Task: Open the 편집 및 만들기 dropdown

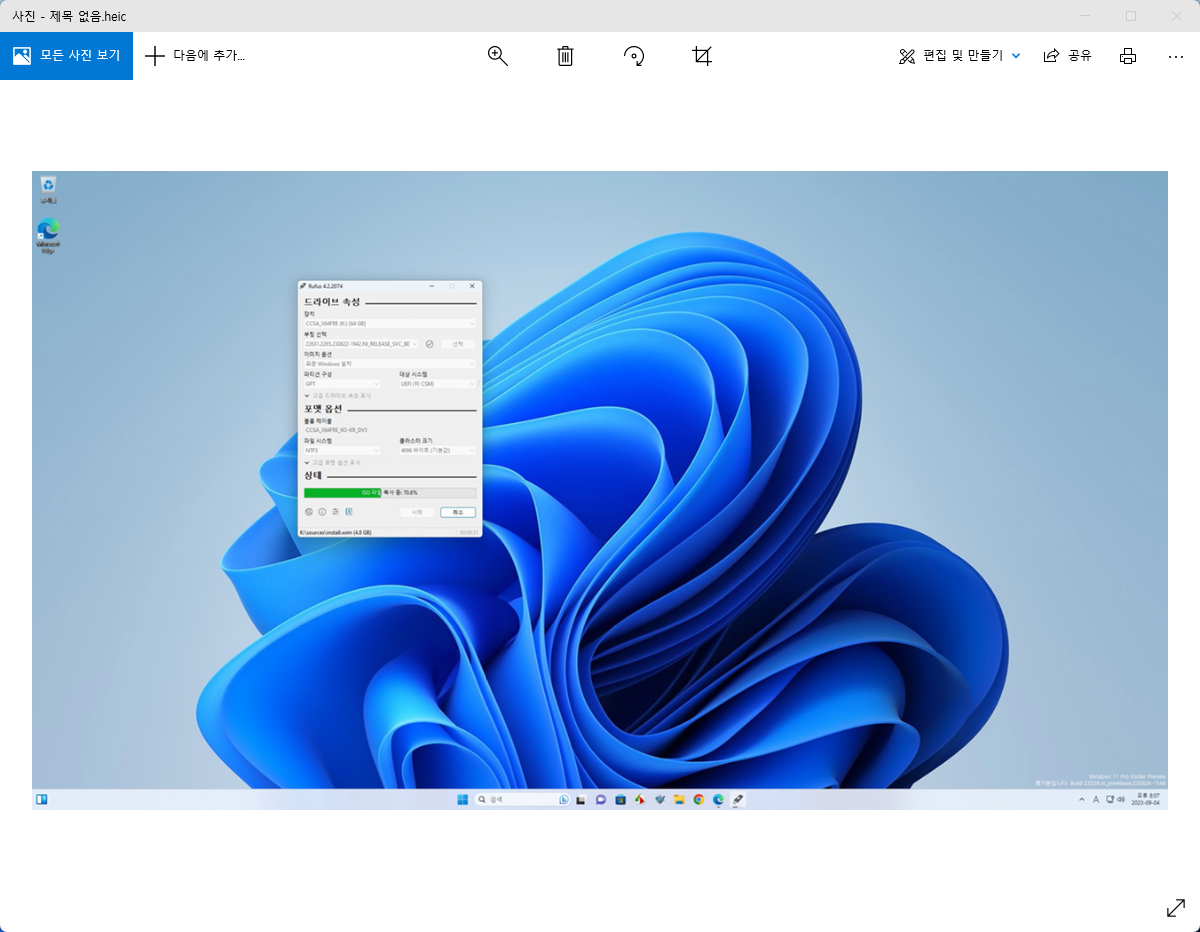Action: (960, 56)
